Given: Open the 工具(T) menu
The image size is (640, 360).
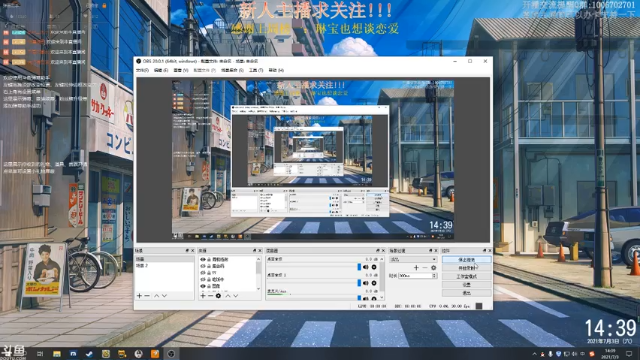Looking at the screenshot, I should click(x=256, y=70).
